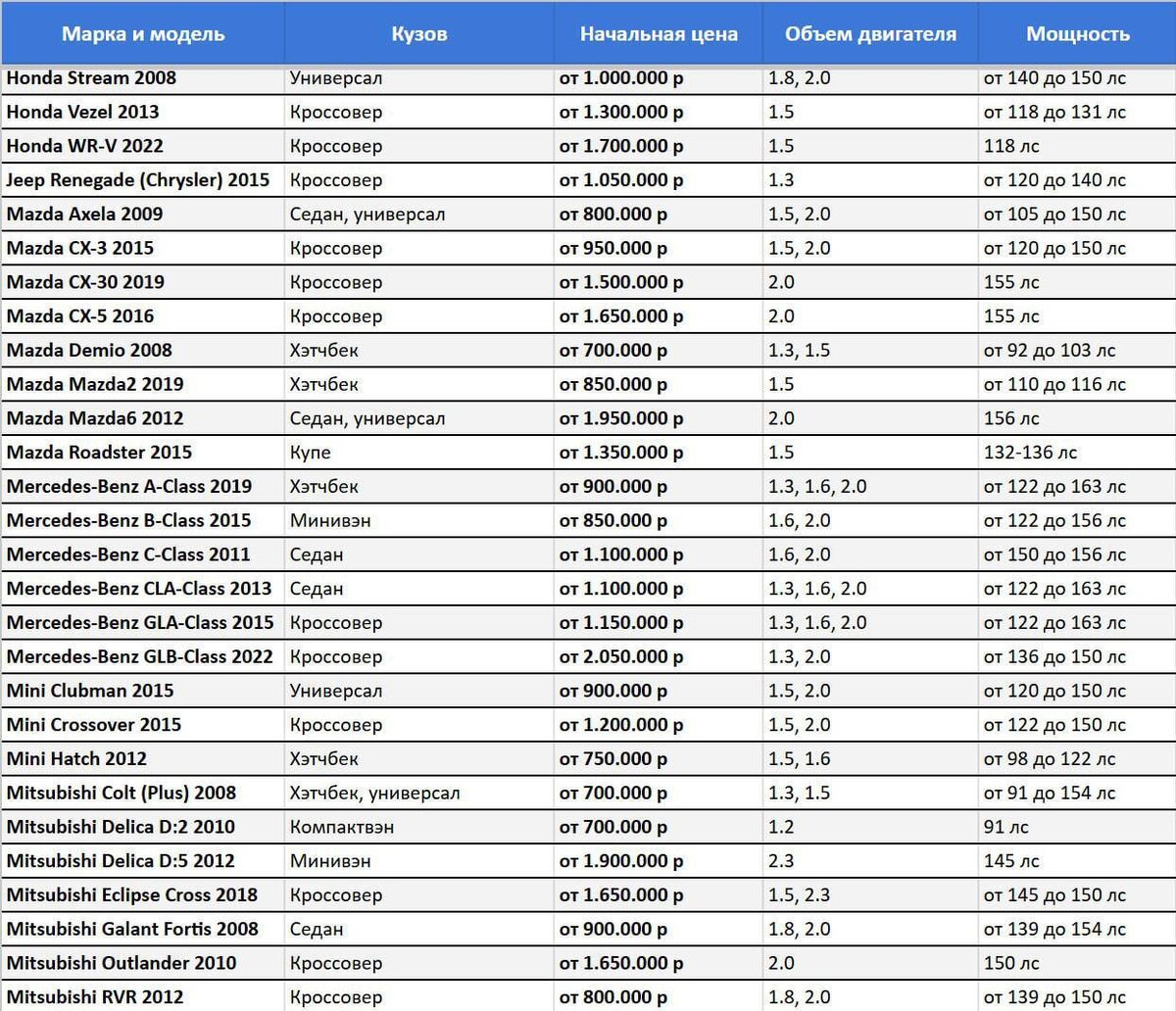Select the 'Mini Crossover 2015' cell
The image size is (1176, 1011).
tap(143, 725)
